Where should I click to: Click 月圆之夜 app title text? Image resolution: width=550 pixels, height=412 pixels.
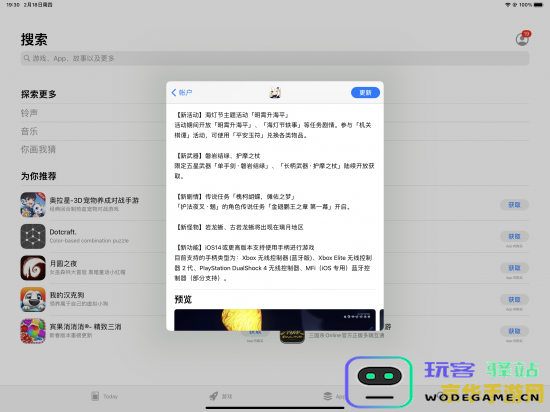coord(63,263)
